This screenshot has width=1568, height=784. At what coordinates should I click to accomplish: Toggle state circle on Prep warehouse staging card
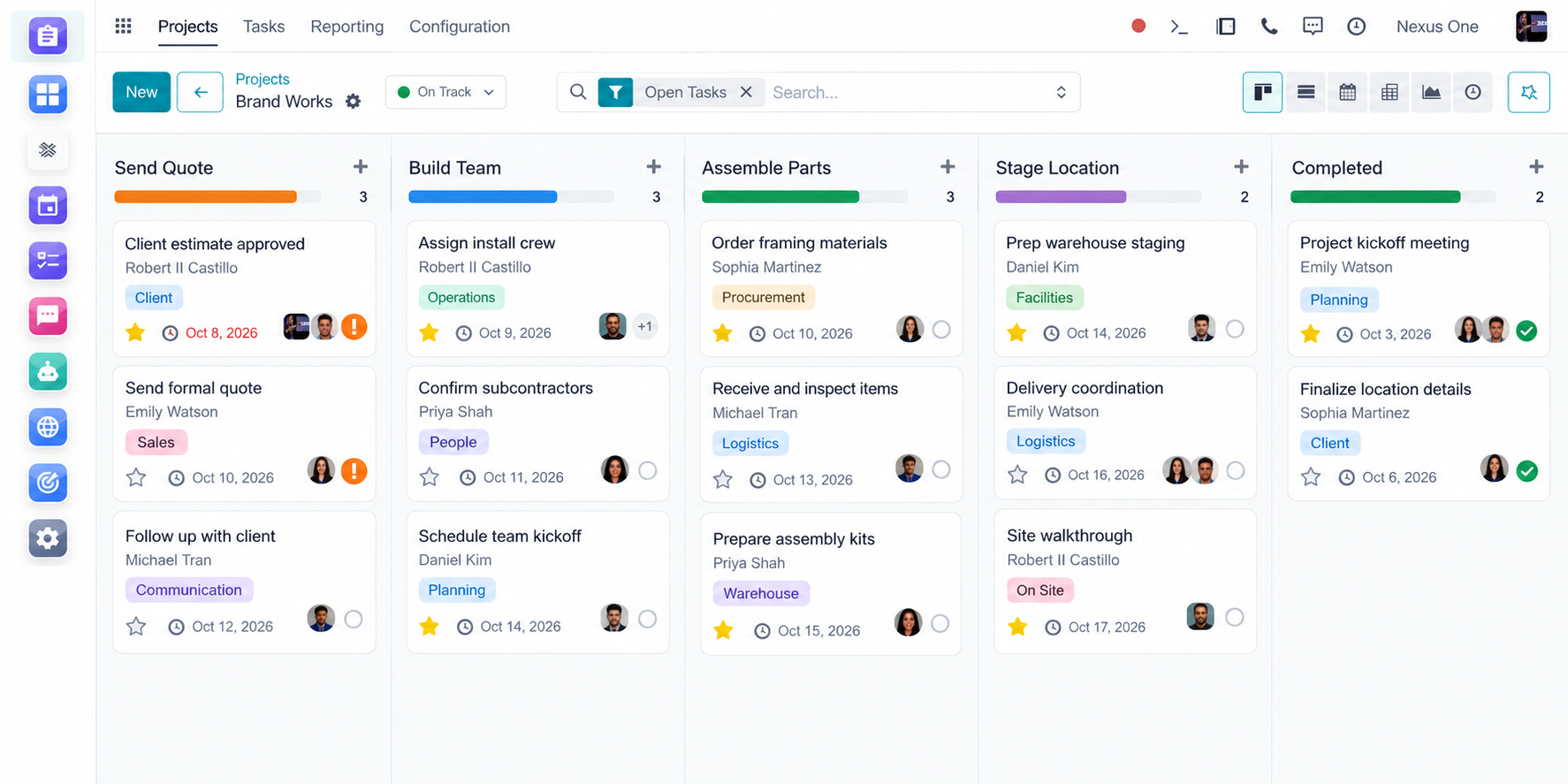click(1235, 329)
